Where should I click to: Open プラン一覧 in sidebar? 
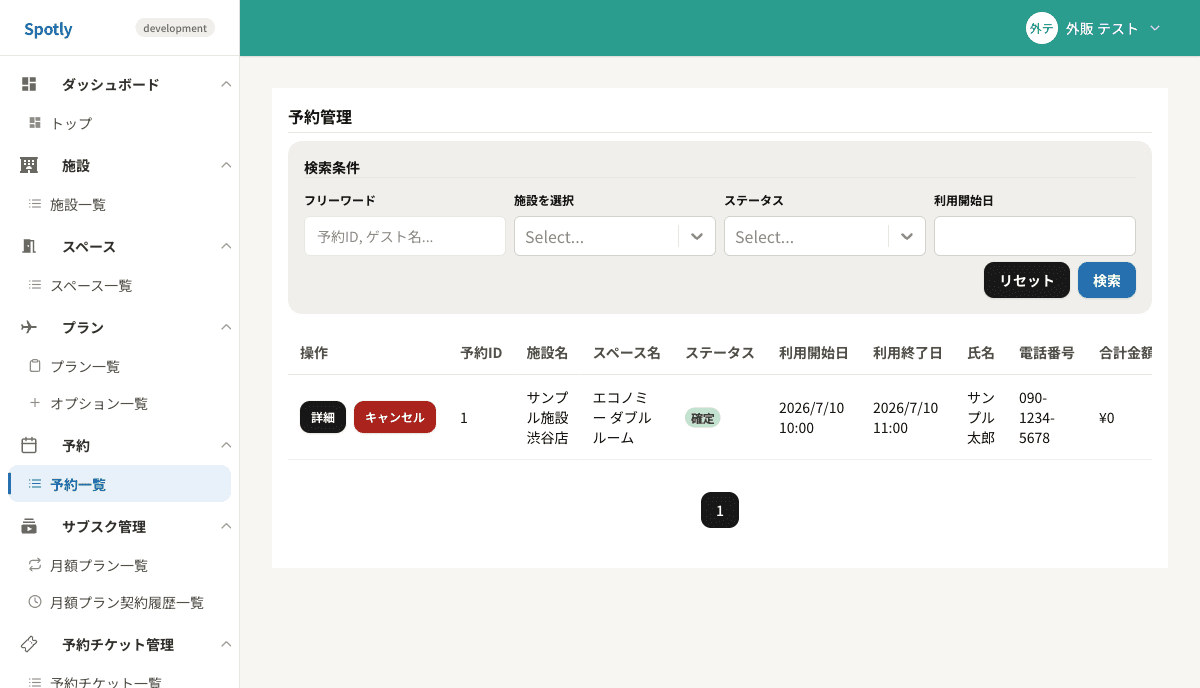[85, 366]
